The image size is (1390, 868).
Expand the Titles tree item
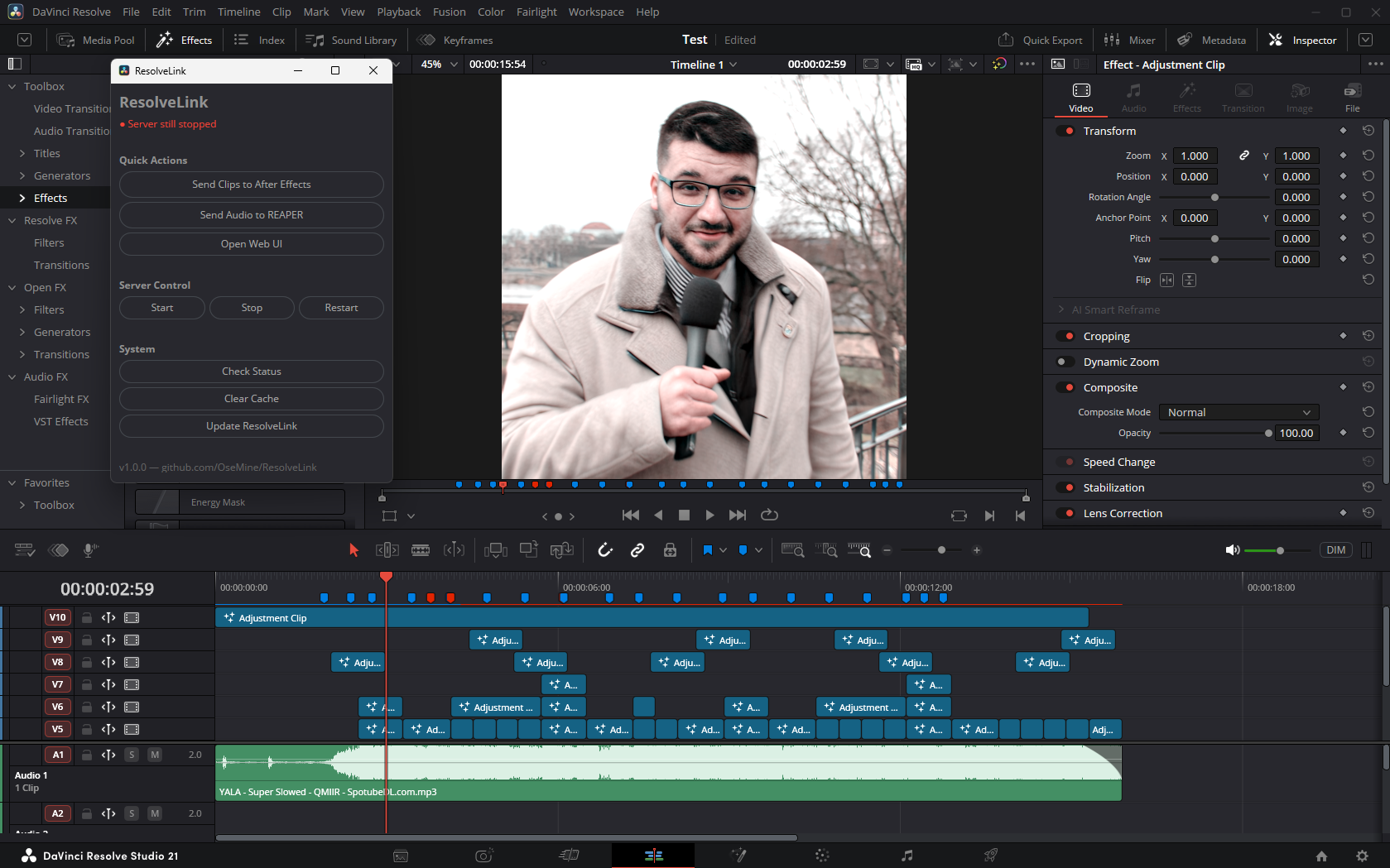(x=22, y=153)
